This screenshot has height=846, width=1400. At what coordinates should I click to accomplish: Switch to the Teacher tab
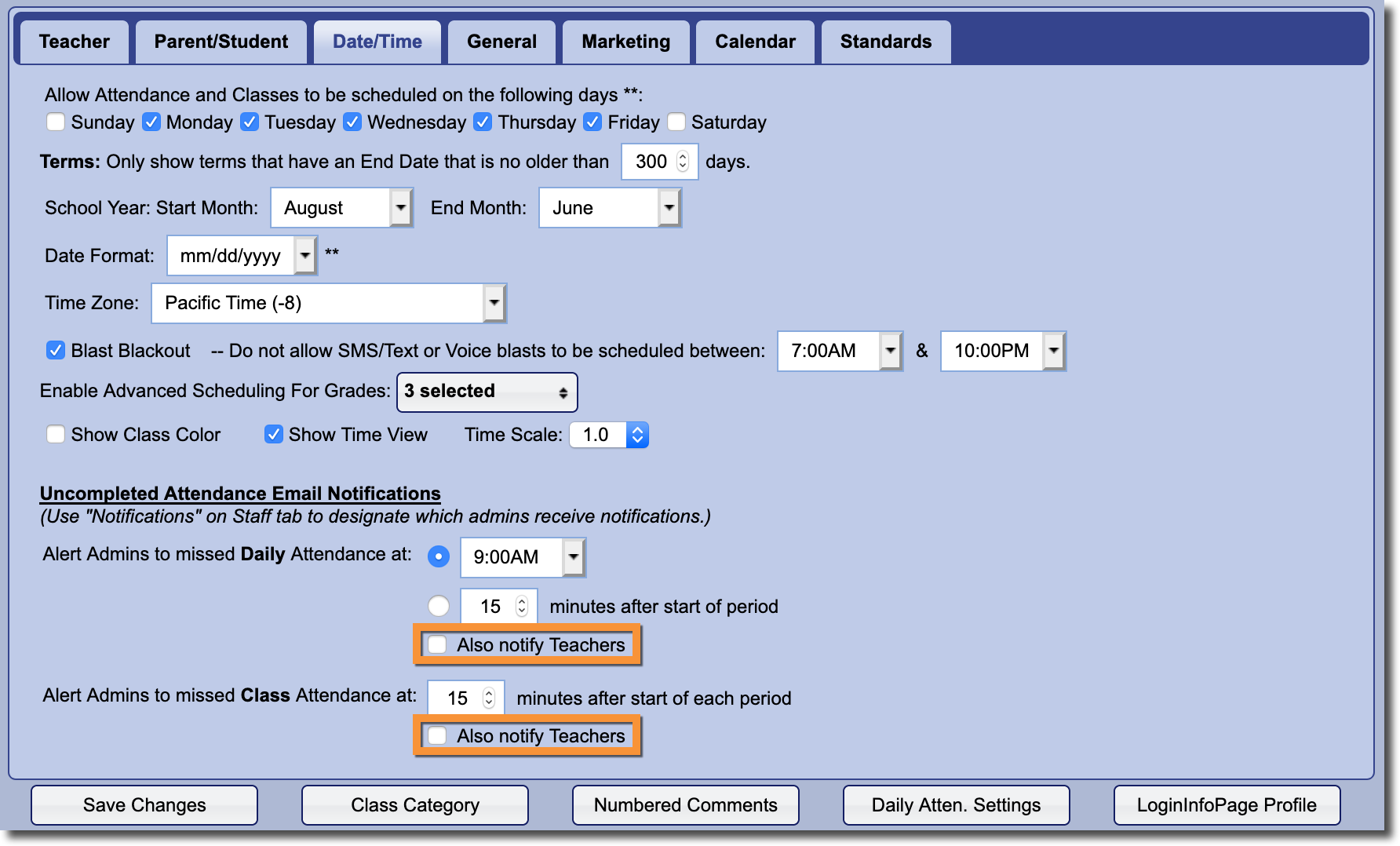74,42
